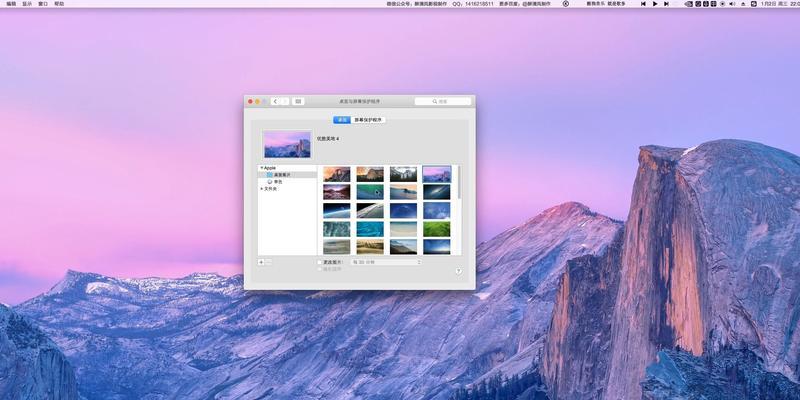Click the eject icon in menu bar
The height and width of the screenshot is (400, 800).
[x=743, y=4]
